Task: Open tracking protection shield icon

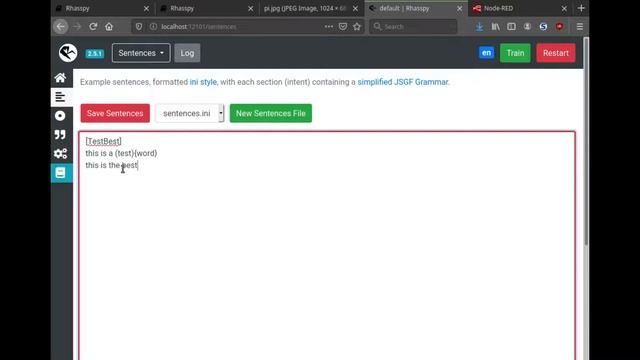Action: 139,27
